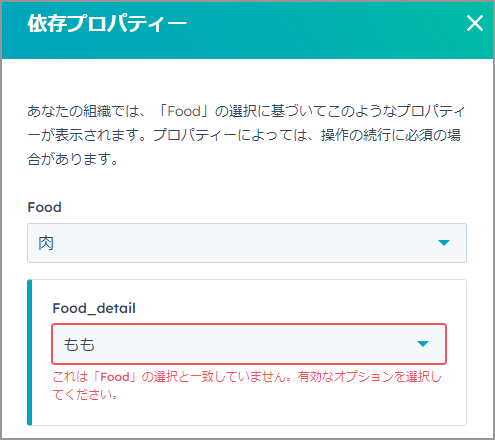Click the Food dropdown caret arrow
The height and width of the screenshot is (440, 495).
point(444,243)
